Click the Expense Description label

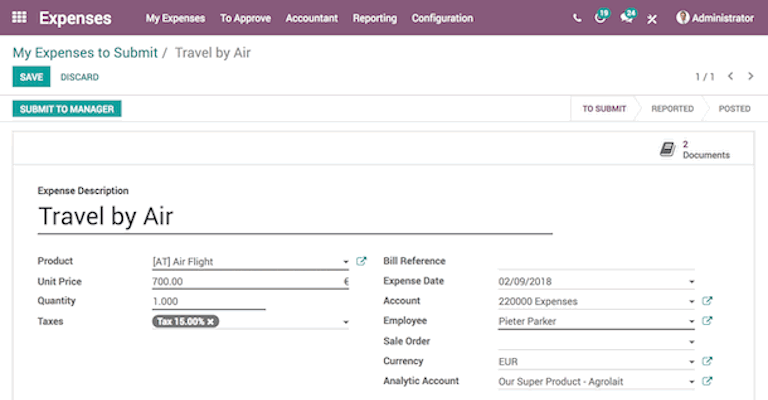[83, 190]
